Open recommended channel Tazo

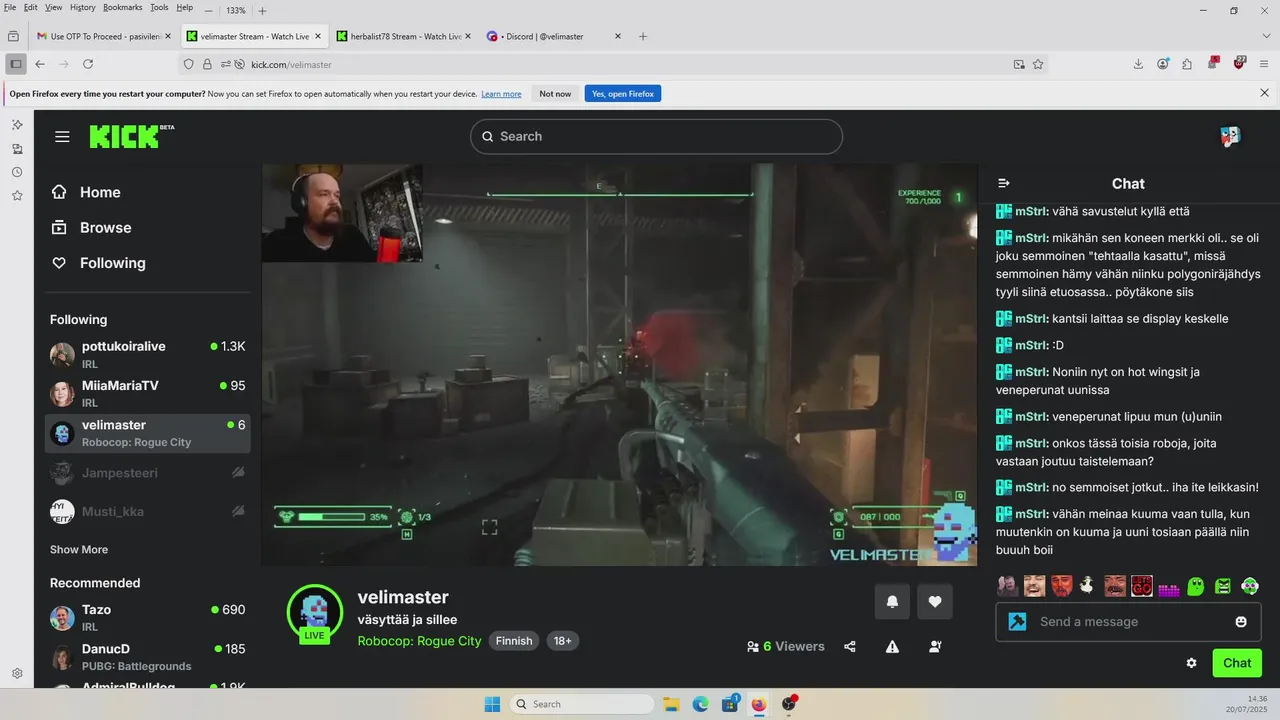pyautogui.click(x=147, y=617)
